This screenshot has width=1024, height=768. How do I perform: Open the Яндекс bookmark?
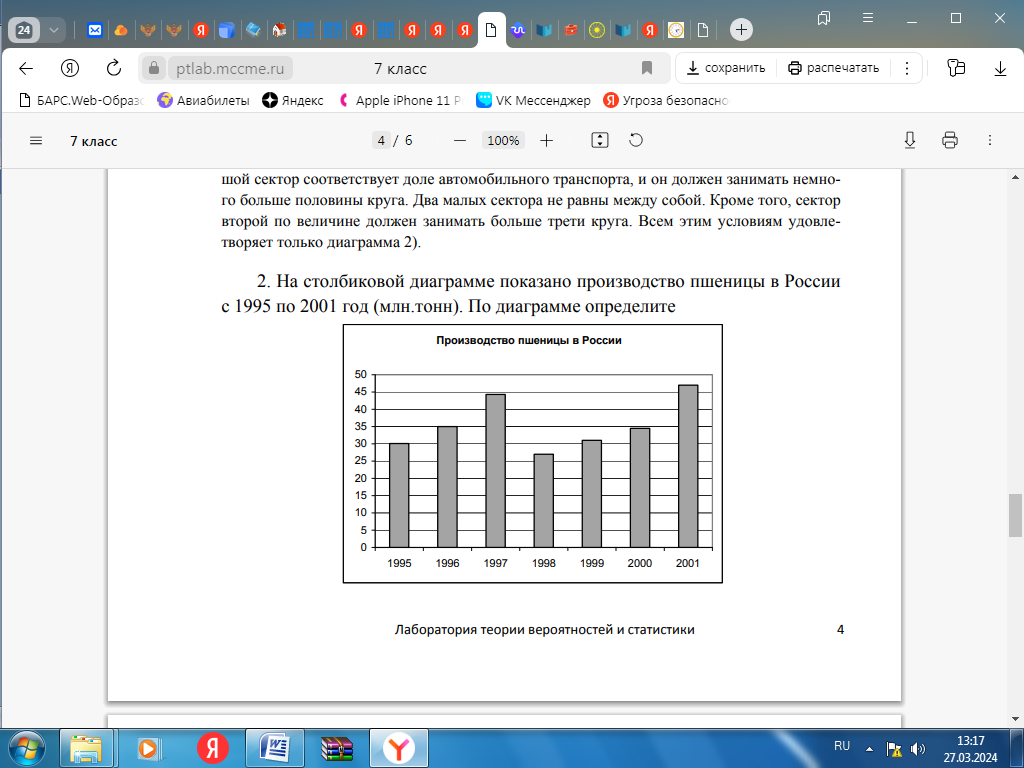[x=293, y=100]
